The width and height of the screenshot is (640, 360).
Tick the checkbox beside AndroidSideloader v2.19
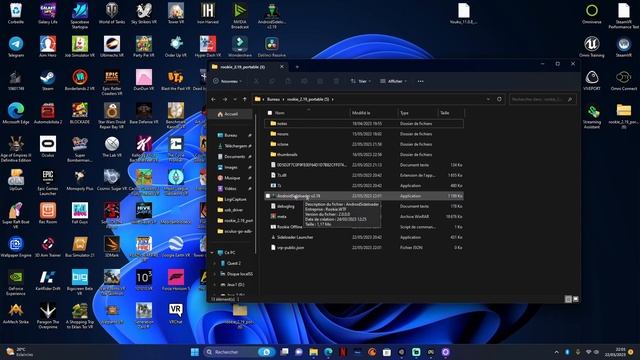tap(268, 196)
